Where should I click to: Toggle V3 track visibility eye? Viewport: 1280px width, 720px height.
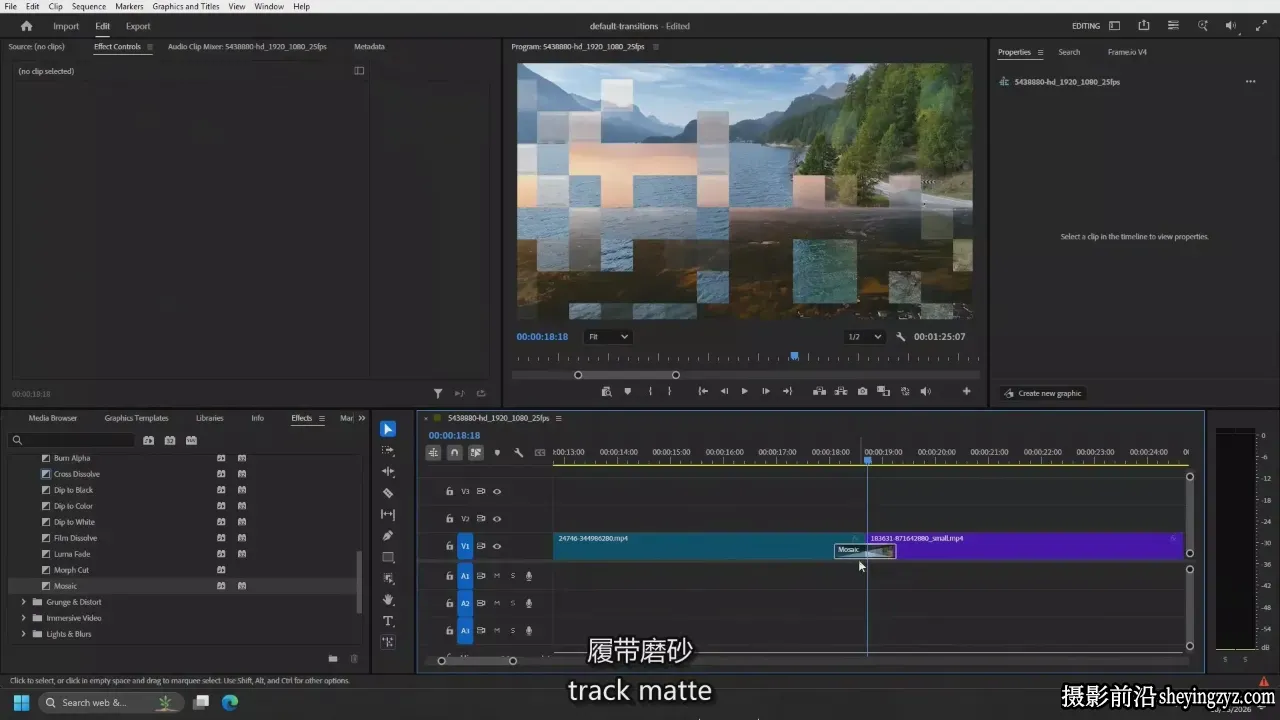497,492
